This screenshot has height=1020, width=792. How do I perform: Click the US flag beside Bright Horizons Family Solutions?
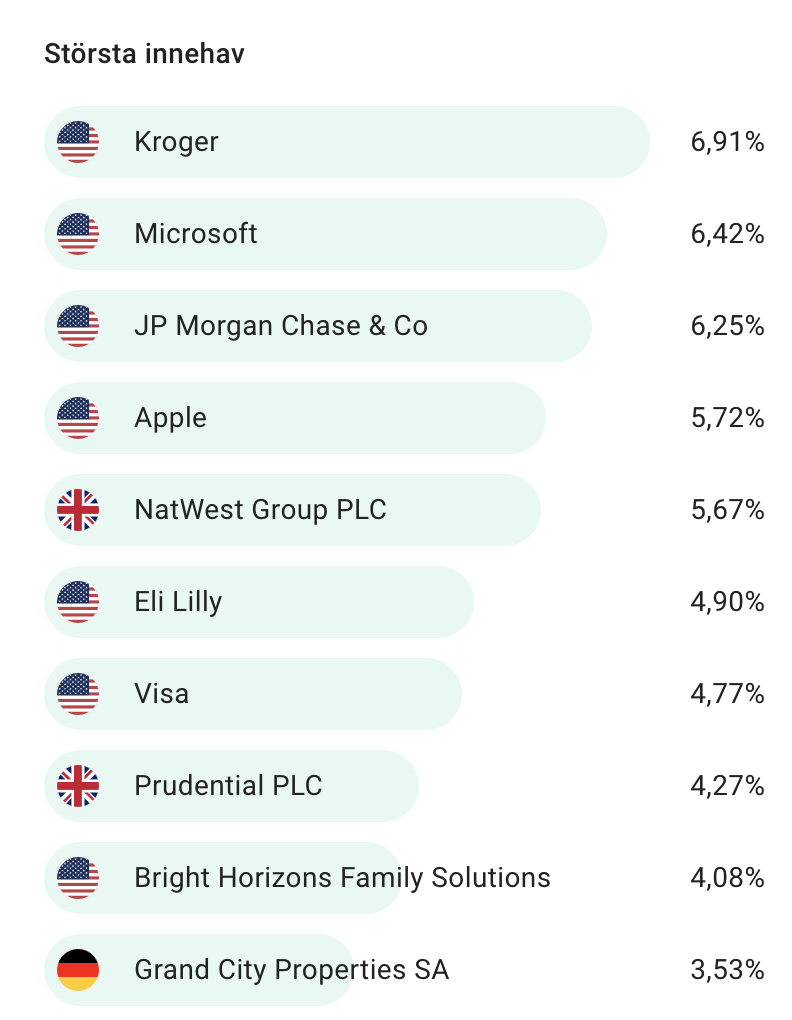click(78, 878)
